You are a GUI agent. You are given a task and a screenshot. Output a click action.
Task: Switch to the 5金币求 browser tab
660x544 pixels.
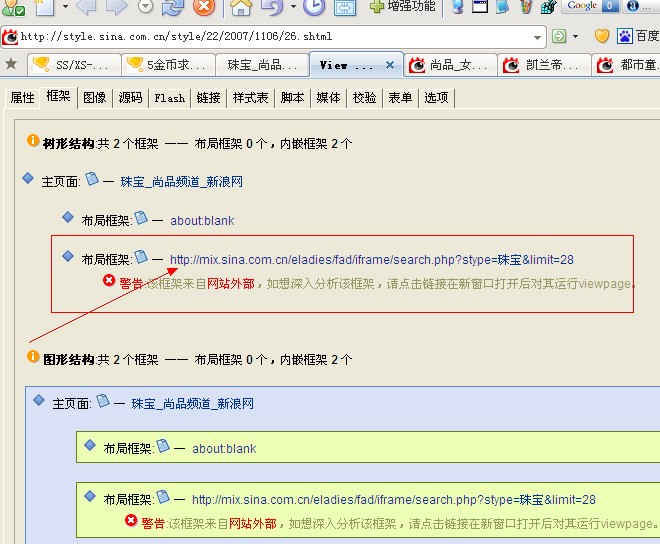pyautogui.click(x=168, y=65)
